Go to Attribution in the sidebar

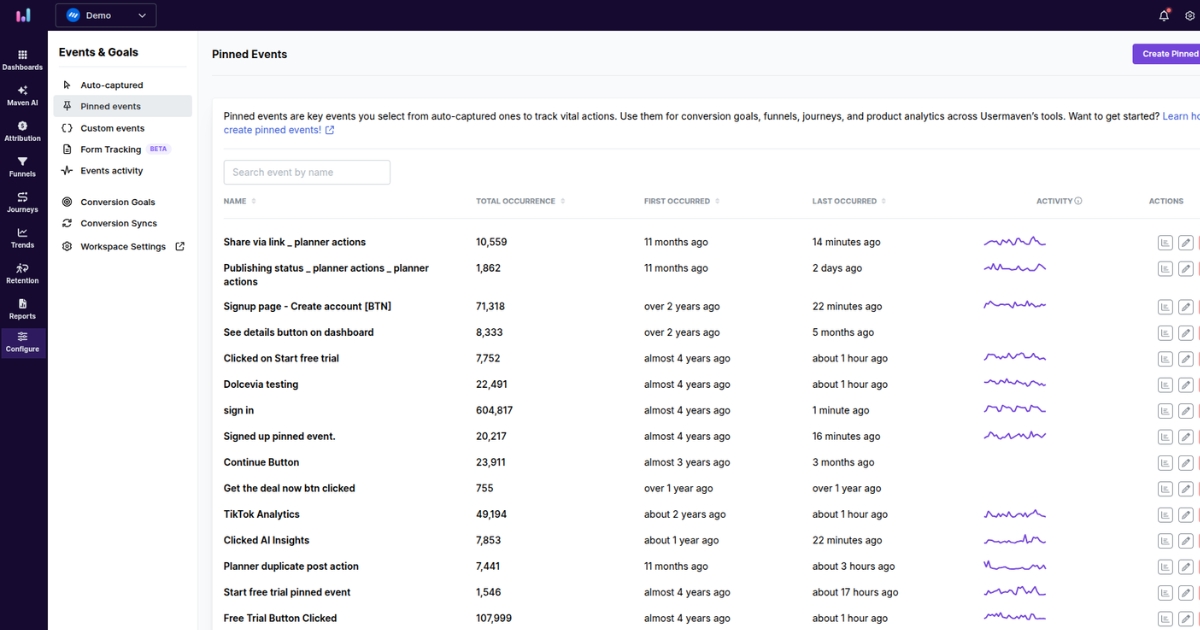(x=23, y=131)
